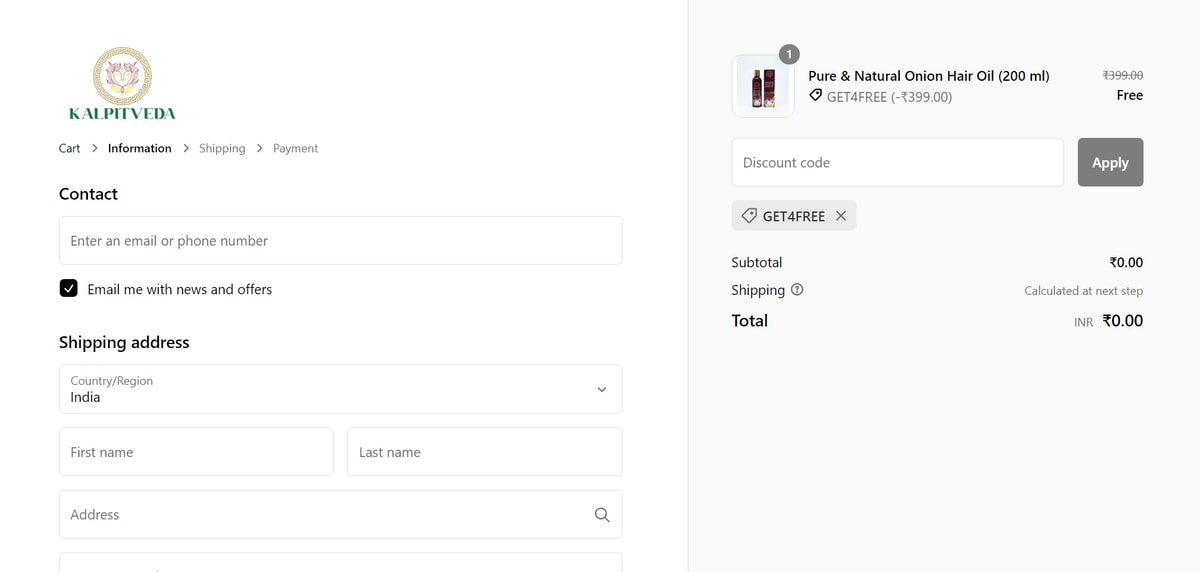Screen dimensions: 1200x572
Task: Click the GET4FREE discount tag icon
Action: pos(749,216)
